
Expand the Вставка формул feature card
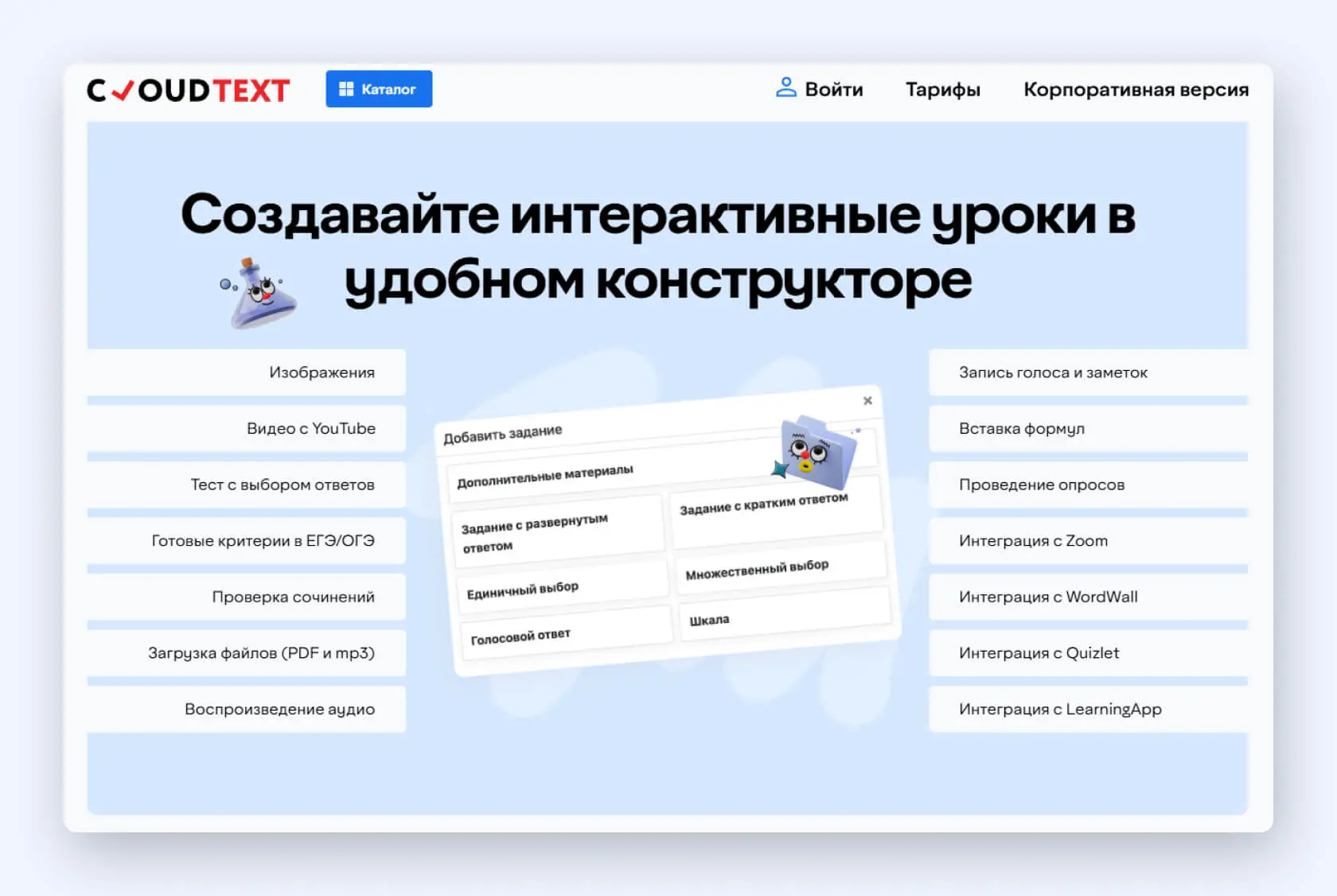point(1089,428)
